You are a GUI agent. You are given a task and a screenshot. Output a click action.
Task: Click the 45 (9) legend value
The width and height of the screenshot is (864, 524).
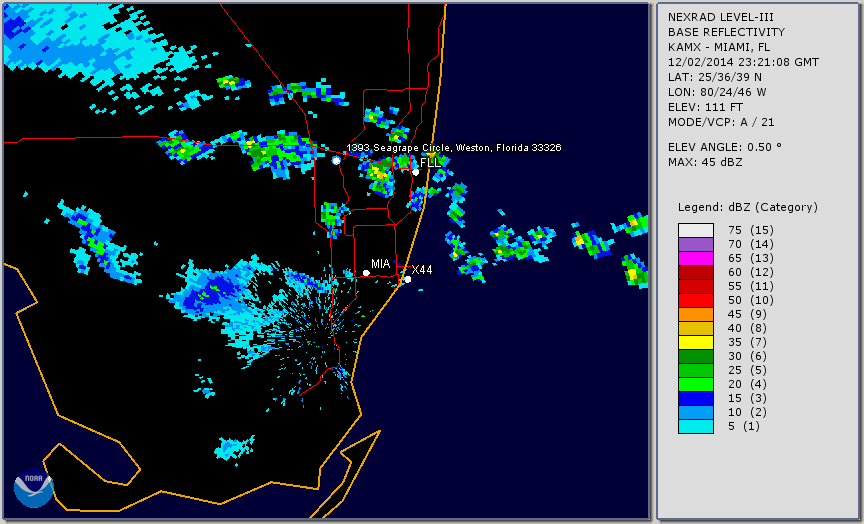(747, 314)
